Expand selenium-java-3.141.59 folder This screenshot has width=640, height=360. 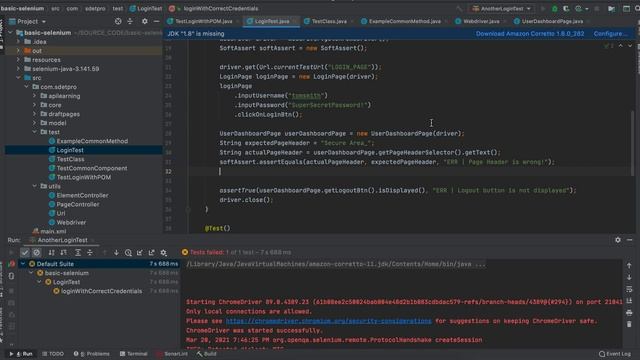tap(18, 69)
